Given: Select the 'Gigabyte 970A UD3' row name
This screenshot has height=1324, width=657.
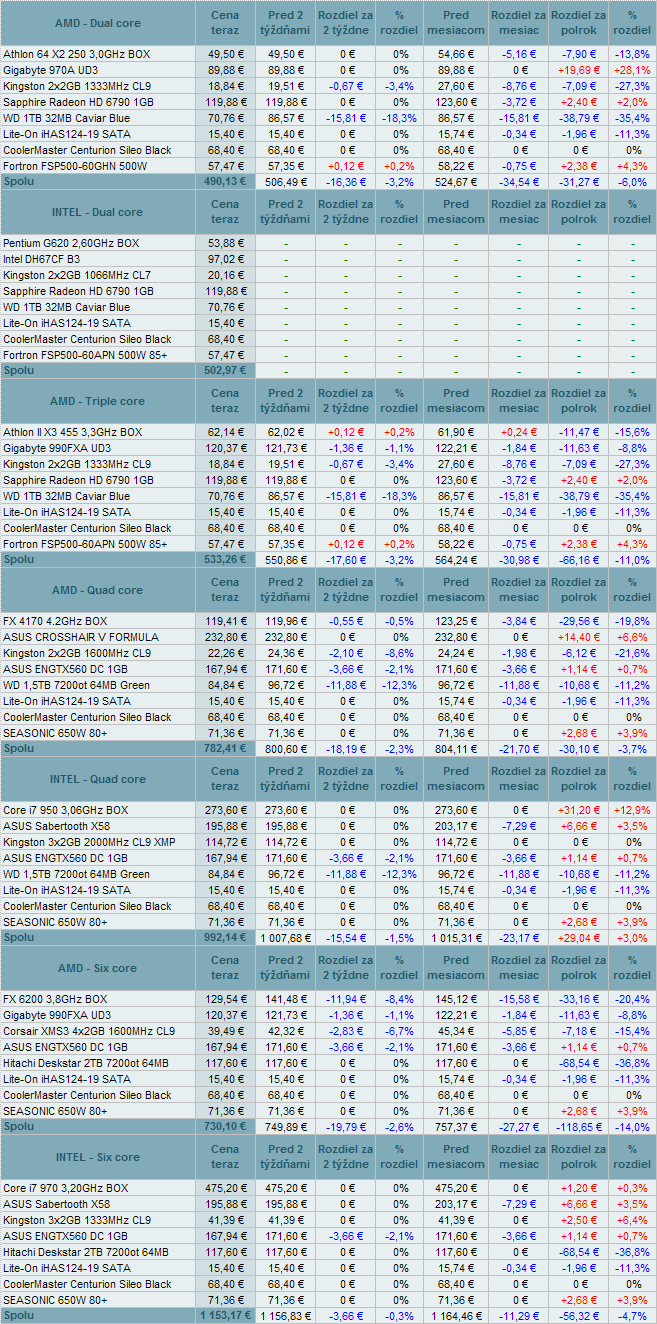Looking at the screenshot, I should [x=51, y=70].
